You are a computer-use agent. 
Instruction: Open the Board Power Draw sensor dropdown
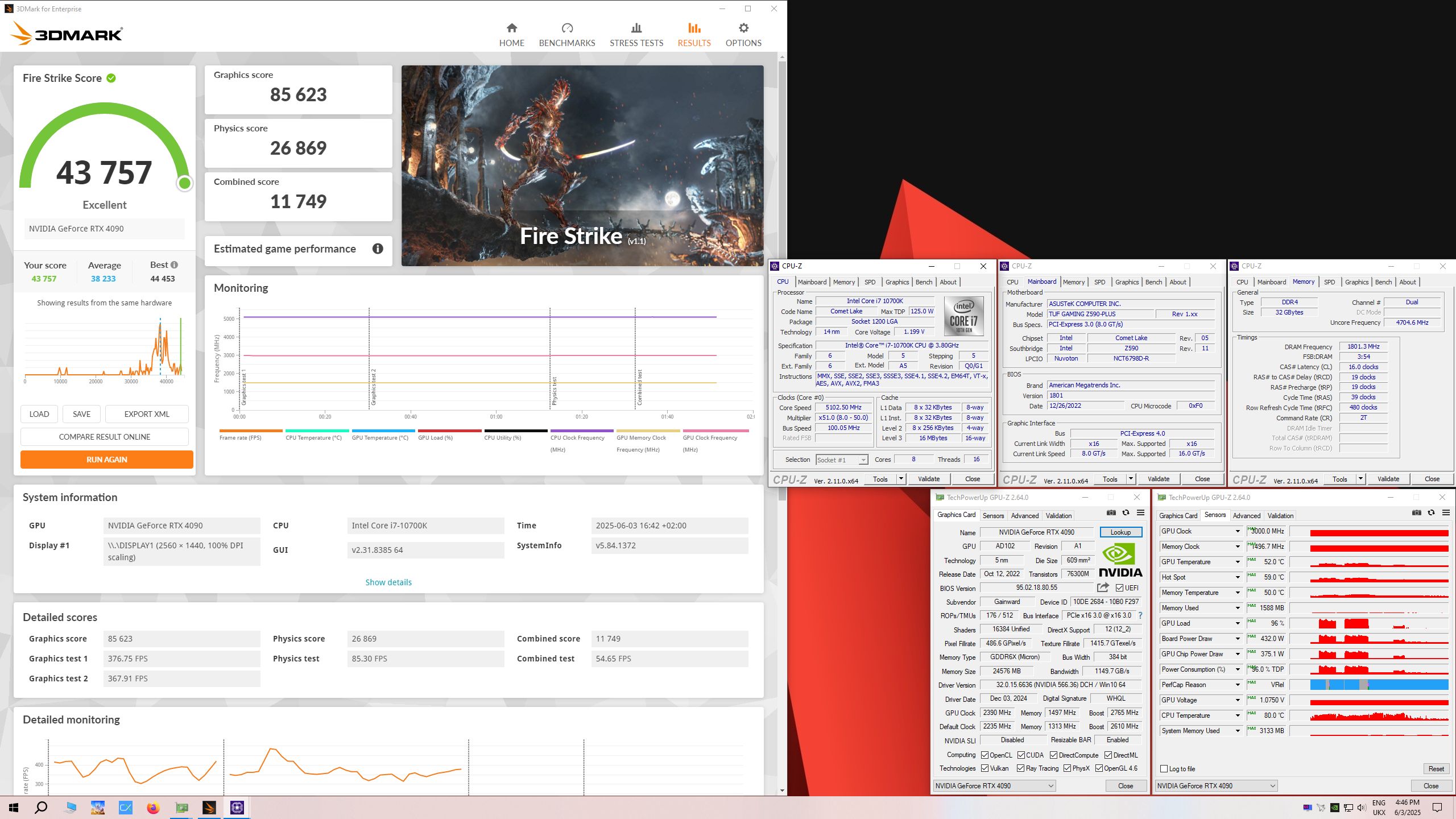click(x=1237, y=639)
